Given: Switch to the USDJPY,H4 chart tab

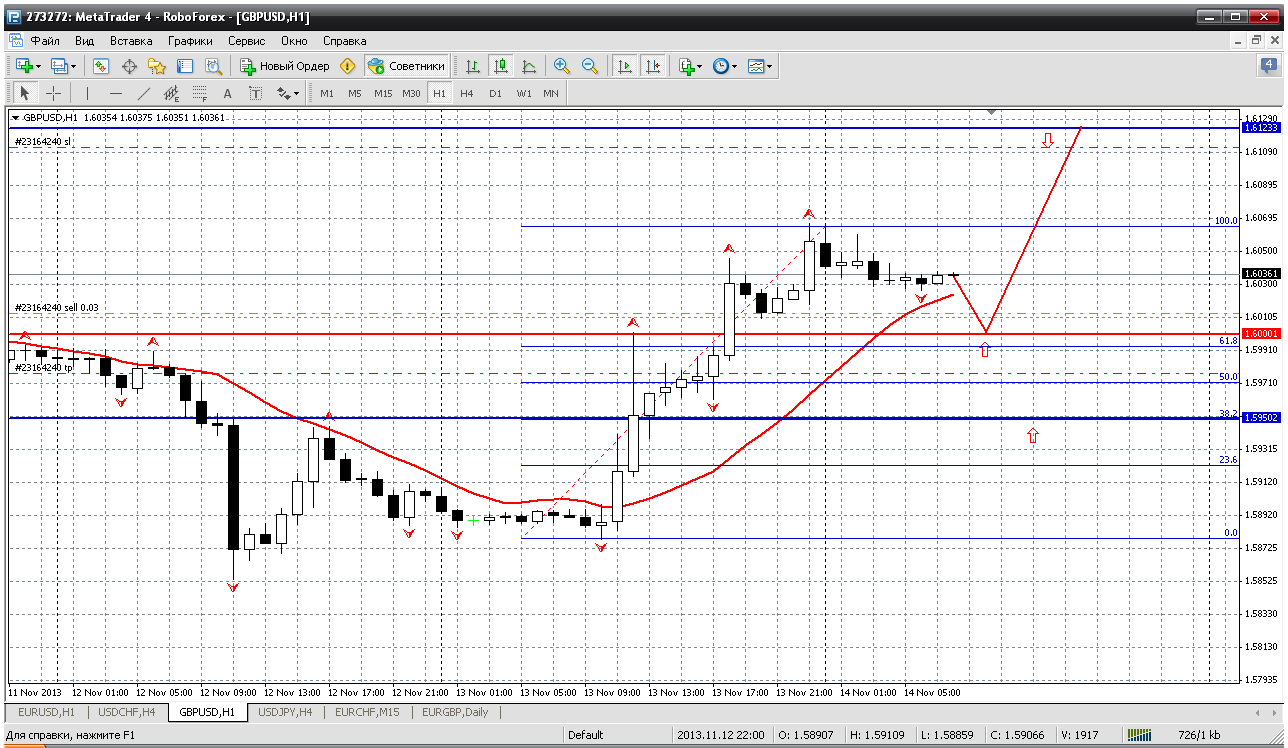Looking at the screenshot, I should point(285,713).
